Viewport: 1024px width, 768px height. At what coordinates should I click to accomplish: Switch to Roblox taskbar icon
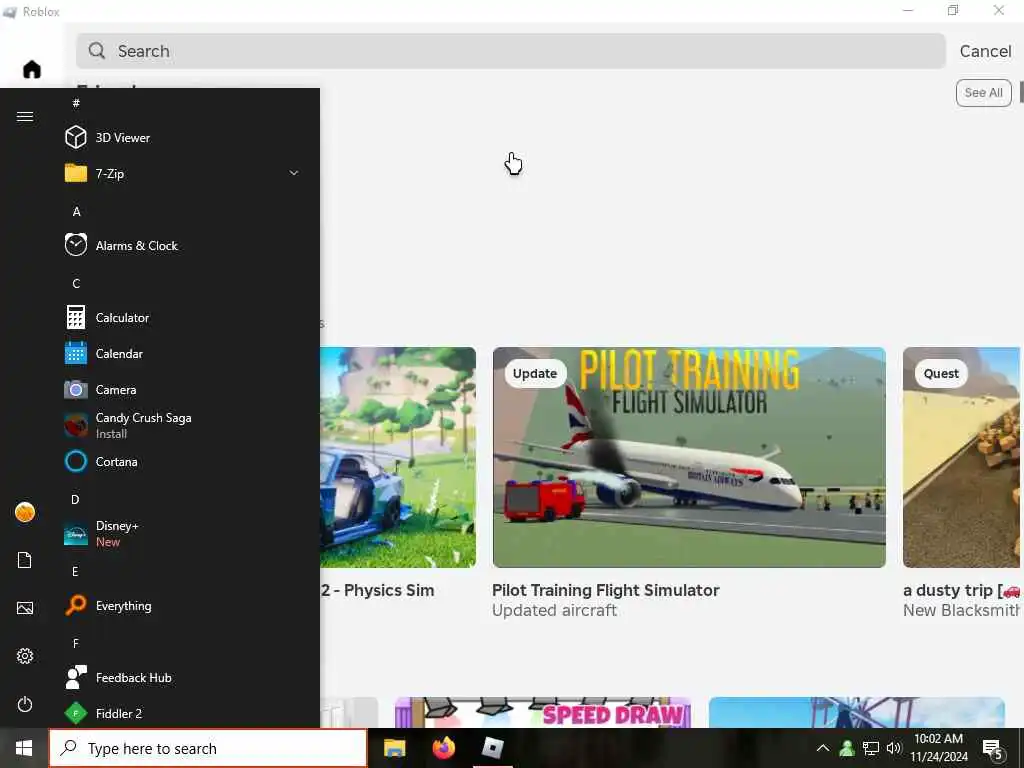click(492, 748)
